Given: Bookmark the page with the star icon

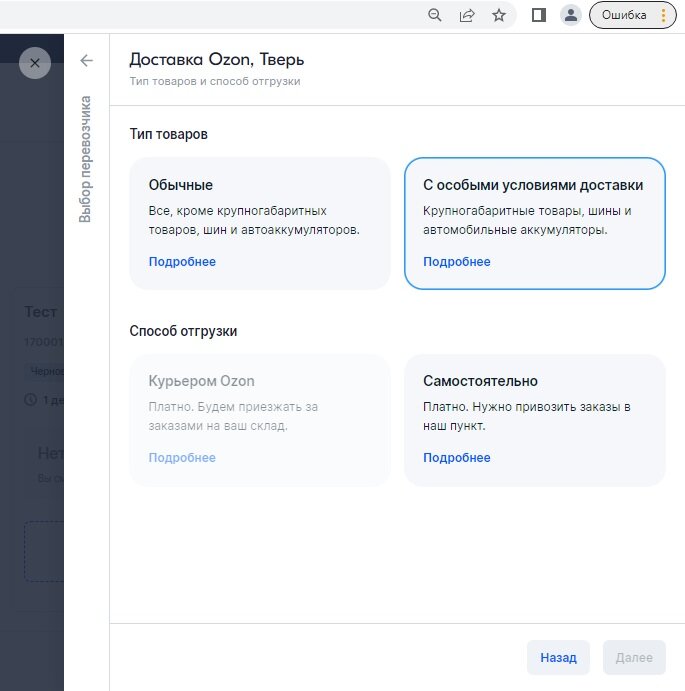Looking at the screenshot, I should pos(499,15).
